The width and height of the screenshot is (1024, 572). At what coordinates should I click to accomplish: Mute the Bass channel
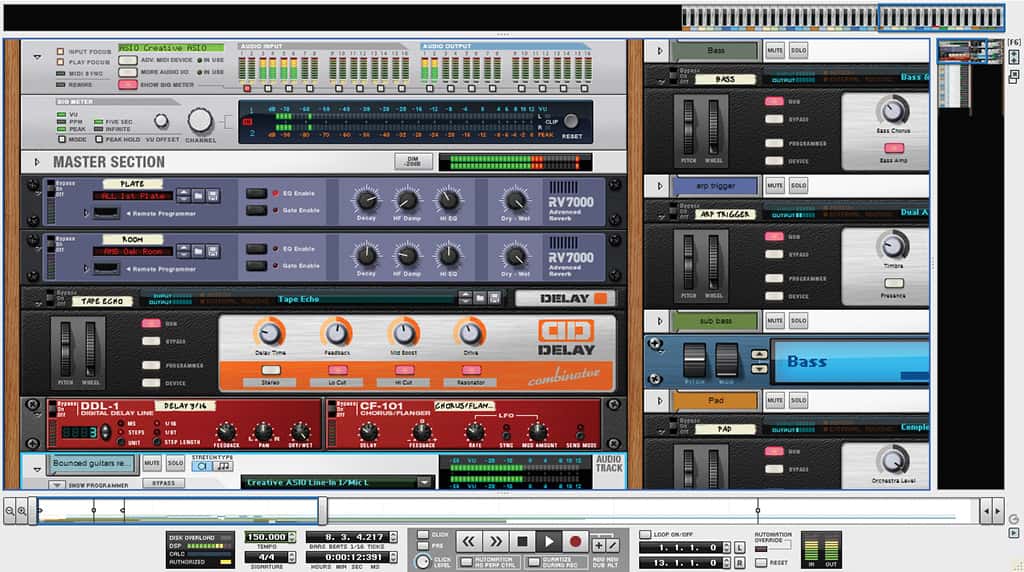775,50
